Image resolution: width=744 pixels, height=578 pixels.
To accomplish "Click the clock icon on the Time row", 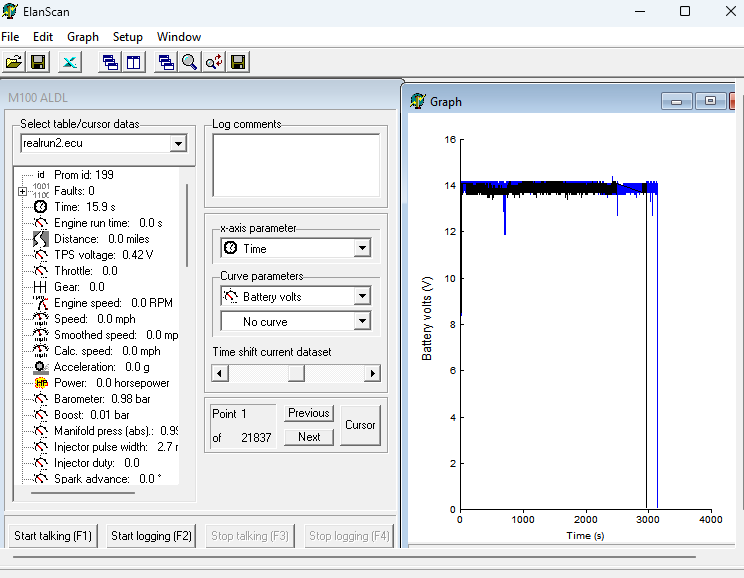I will [x=41, y=207].
